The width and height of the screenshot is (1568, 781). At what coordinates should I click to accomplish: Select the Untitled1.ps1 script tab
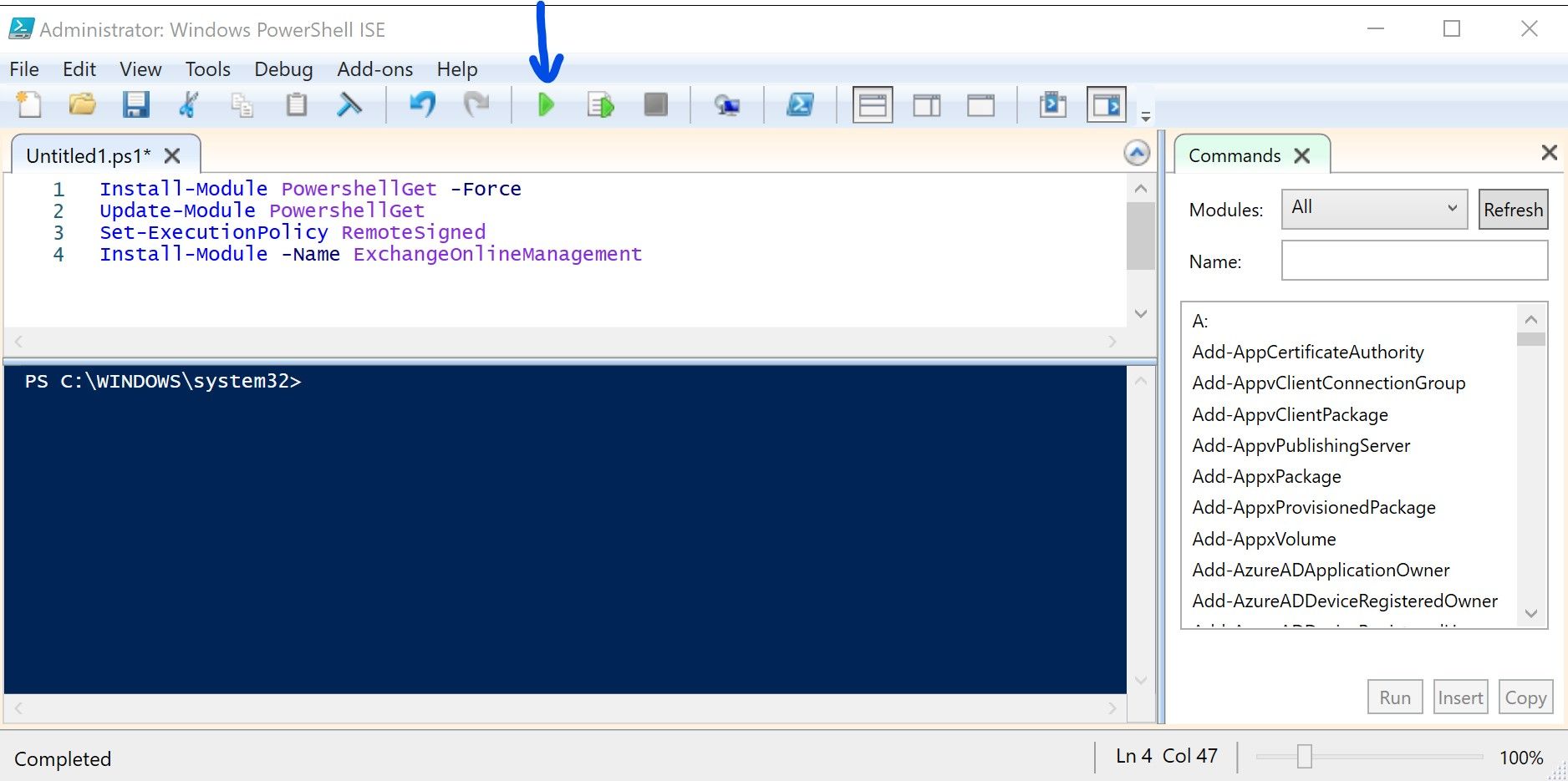[x=89, y=155]
